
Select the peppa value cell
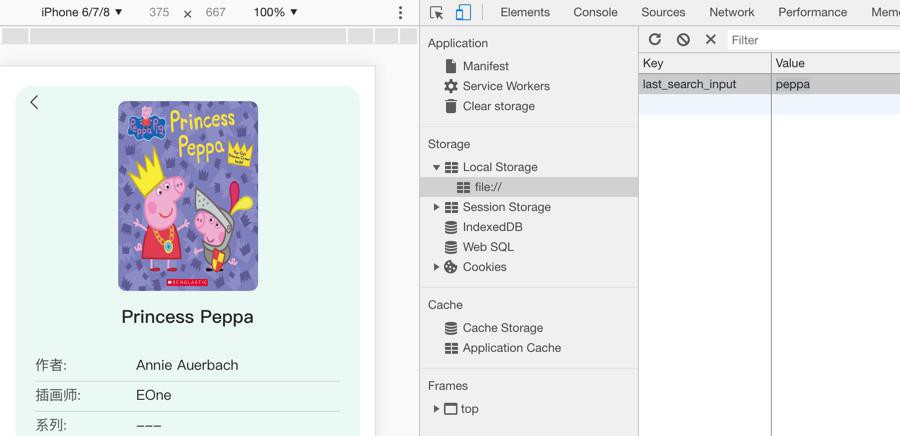pos(836,84)
